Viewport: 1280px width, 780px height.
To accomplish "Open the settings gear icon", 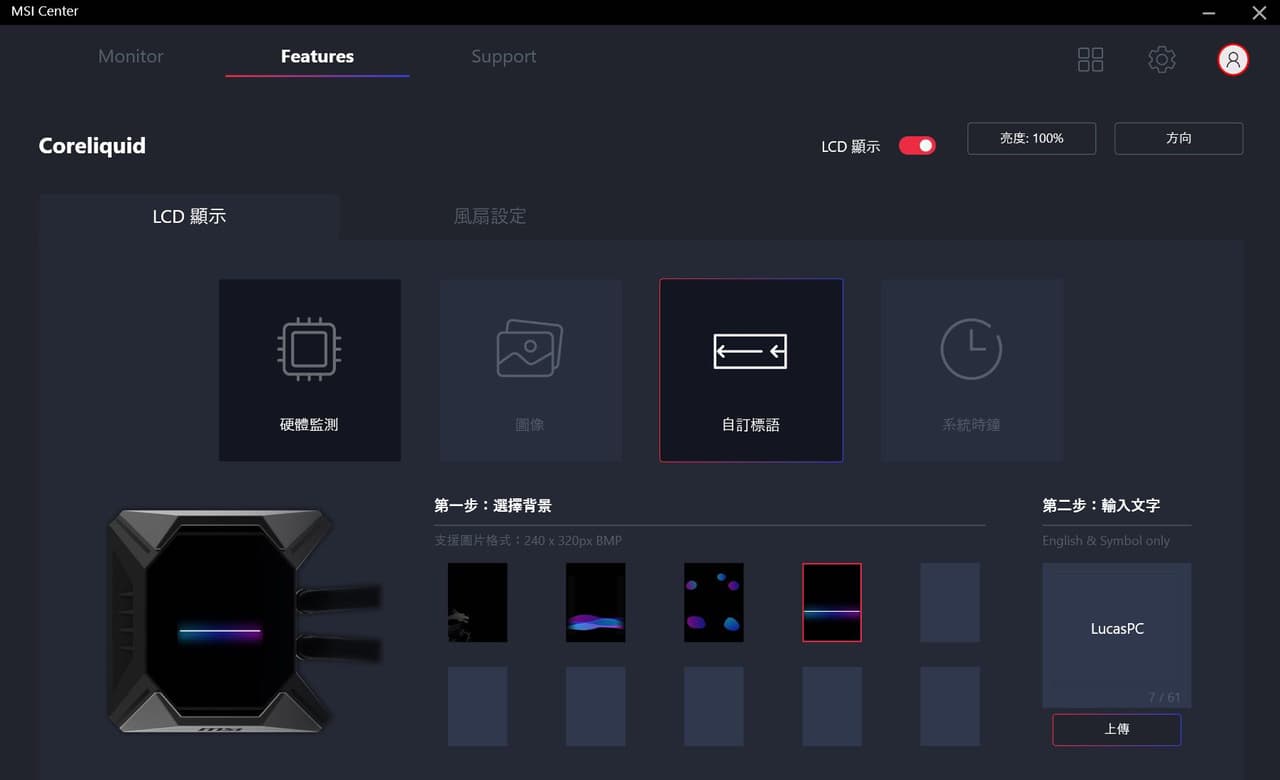I will coord(1162,60).
